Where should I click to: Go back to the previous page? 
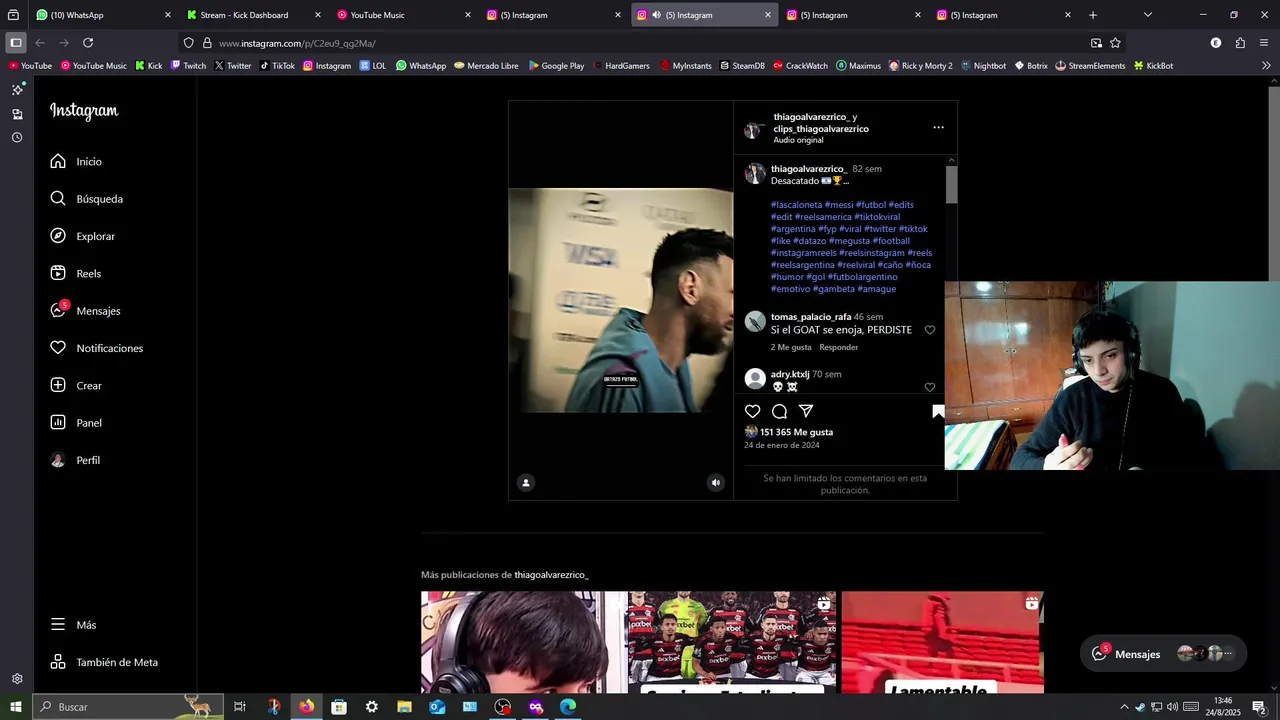[x=40, y=43]
